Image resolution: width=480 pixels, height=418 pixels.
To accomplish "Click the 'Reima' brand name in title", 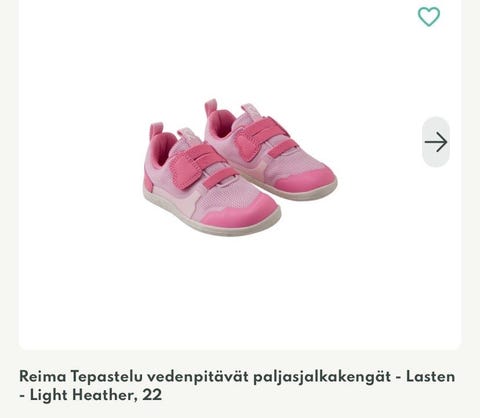I will pos(43,377).
